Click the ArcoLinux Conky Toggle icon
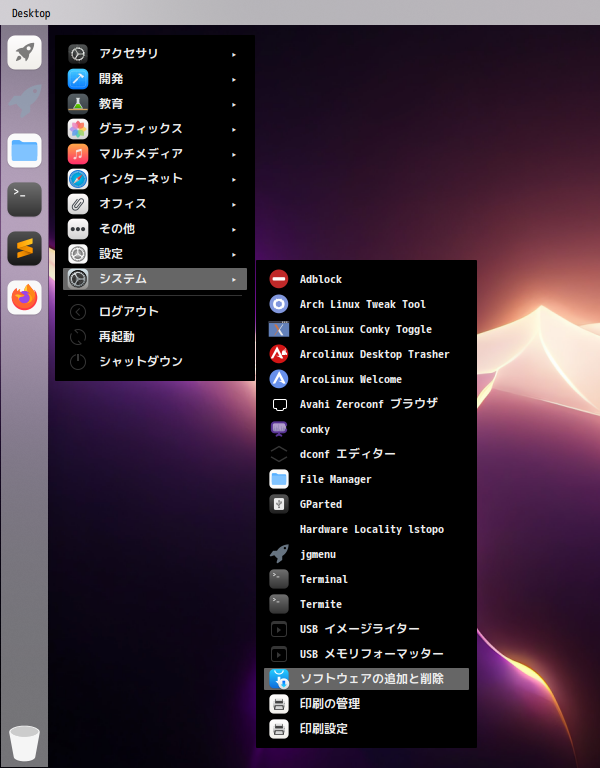 [279, 329]
